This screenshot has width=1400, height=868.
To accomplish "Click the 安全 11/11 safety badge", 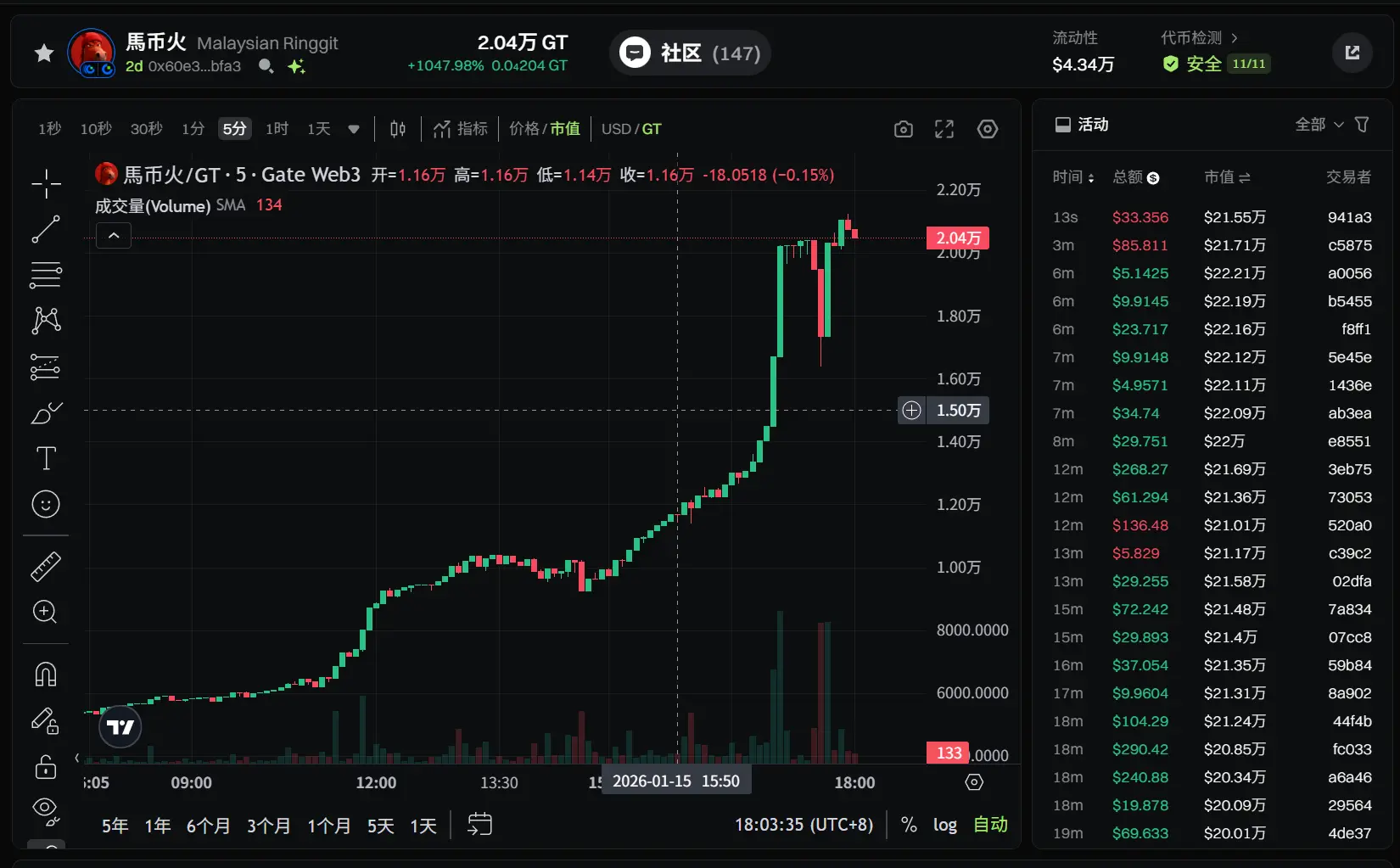I will [1216, 64].
